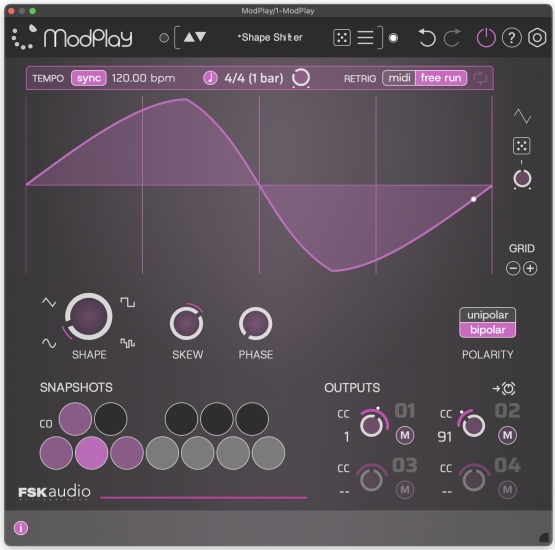Select the bright purple active snapshot
The width and height of the screenshot is (555, 550).
[91, 453]
